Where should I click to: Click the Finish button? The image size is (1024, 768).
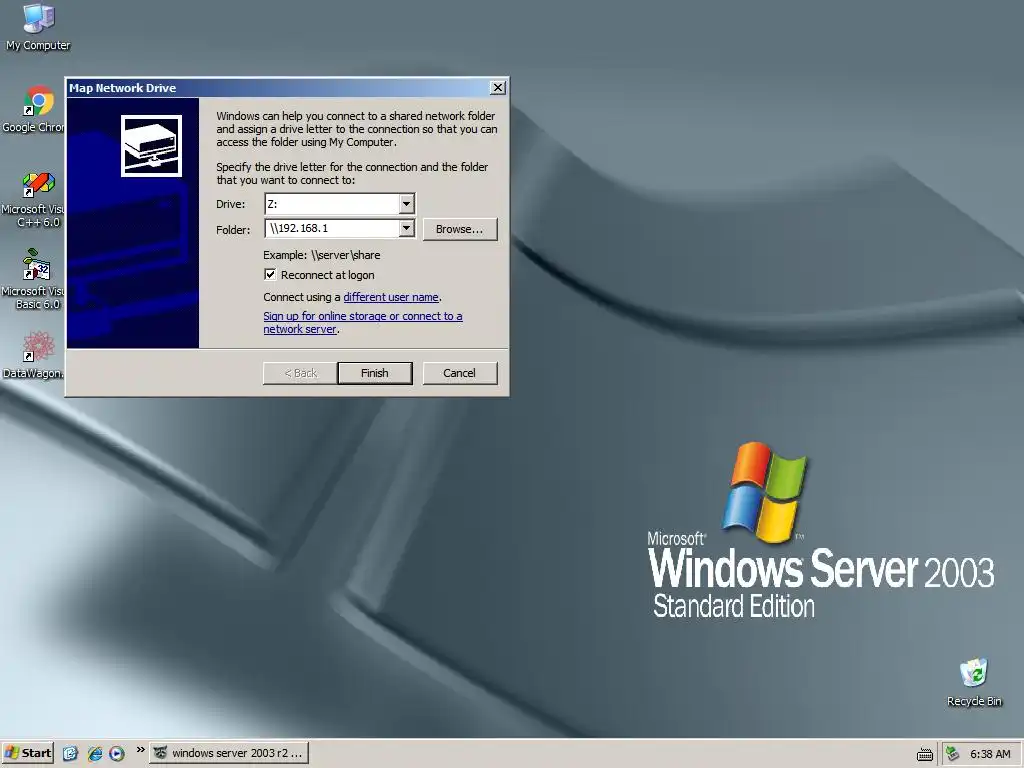[x=375, y=373]
